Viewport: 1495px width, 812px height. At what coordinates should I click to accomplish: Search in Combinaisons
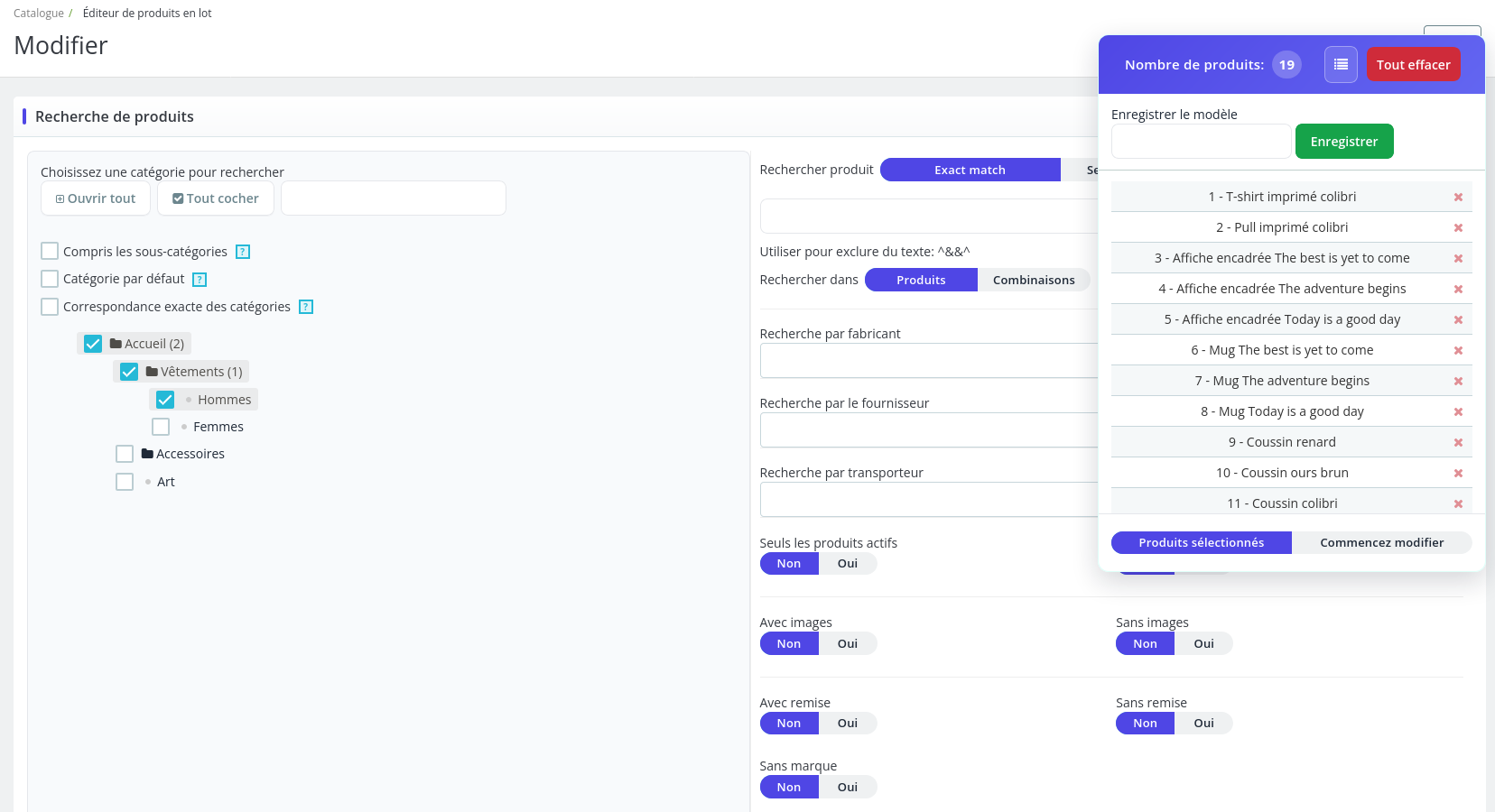pos(1034,280)
